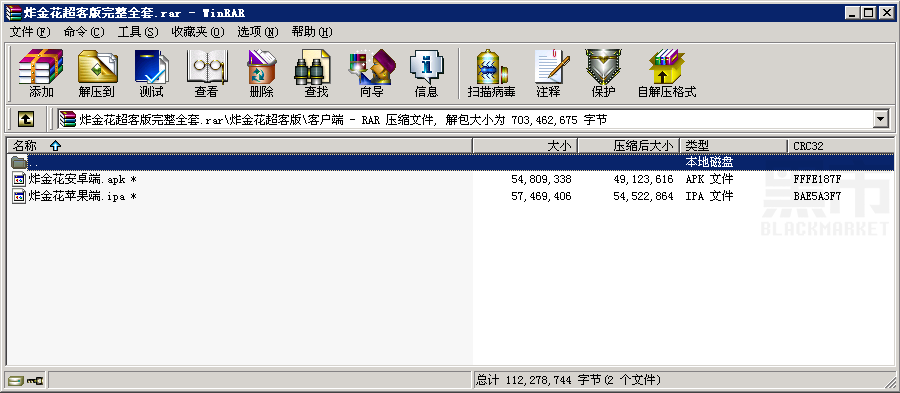The image size is (900, 393).
Task: Open the 文件(F) menu
Action: pos(30,32)
